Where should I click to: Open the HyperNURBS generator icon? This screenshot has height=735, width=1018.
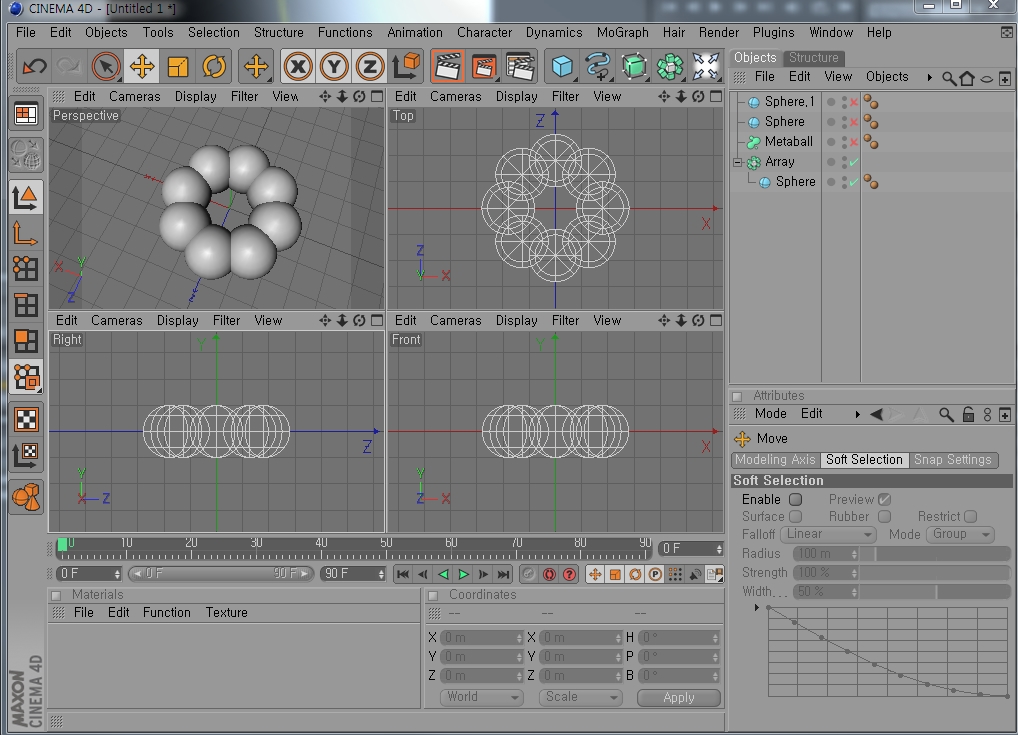[634, 66]
